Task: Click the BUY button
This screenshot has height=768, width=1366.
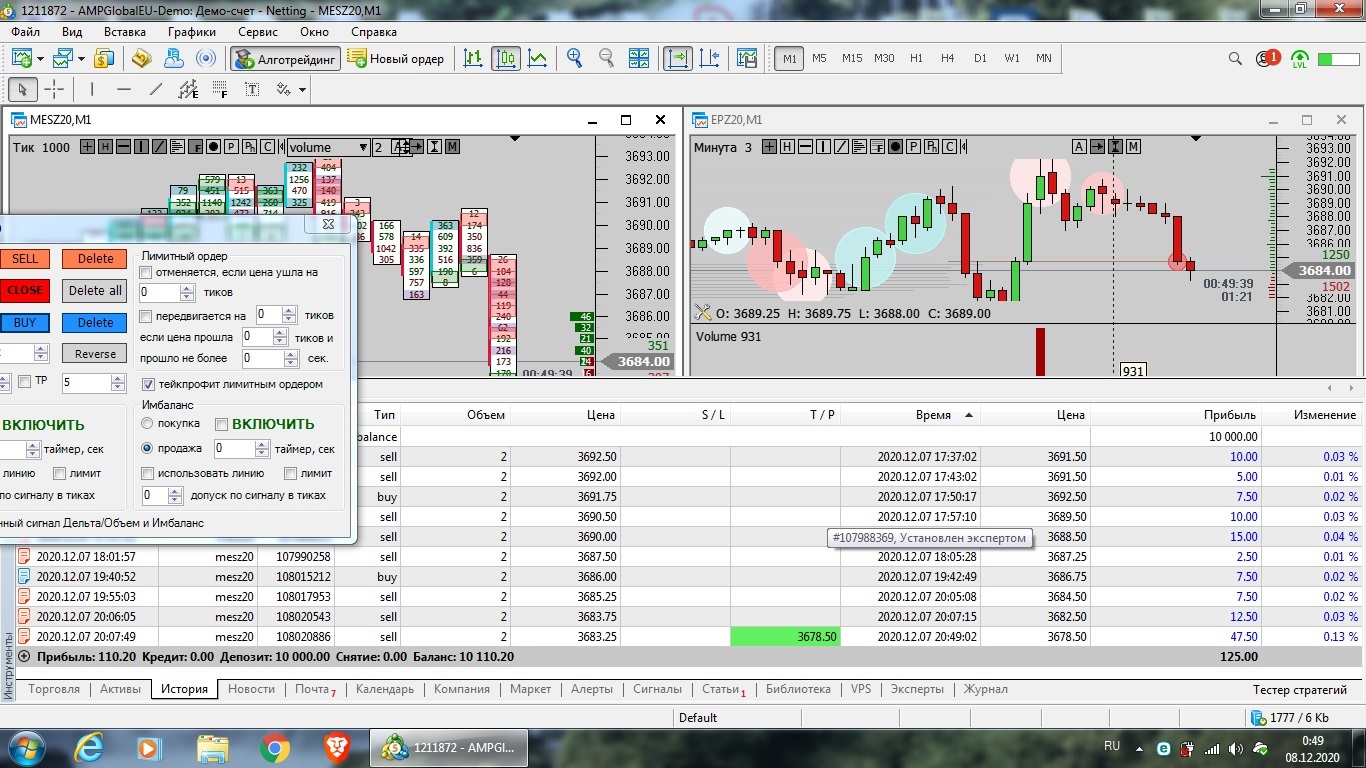Action: (25, 323)
